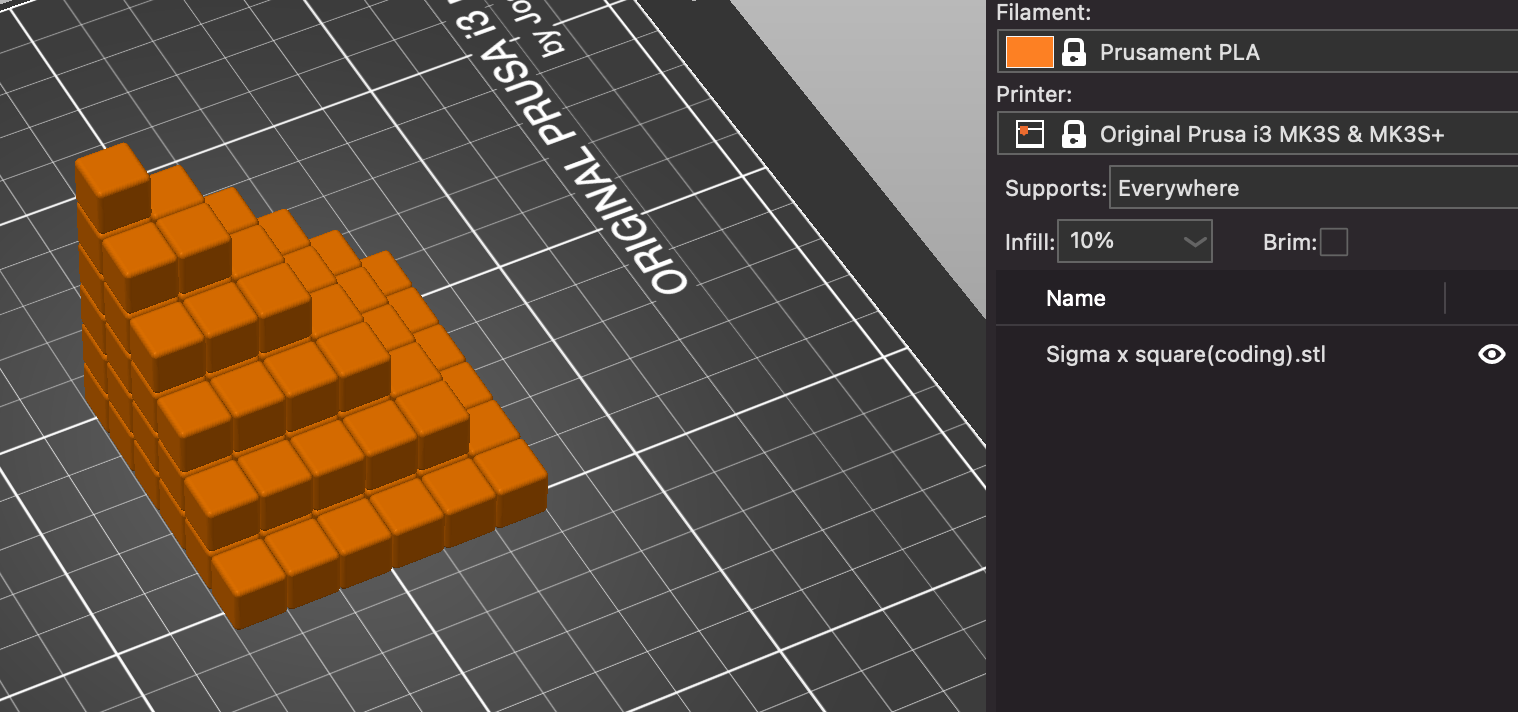Open the Supports dropdown set to Everywhere
The width and height of the screenshot is (1518, 712).
[1313, 188]
